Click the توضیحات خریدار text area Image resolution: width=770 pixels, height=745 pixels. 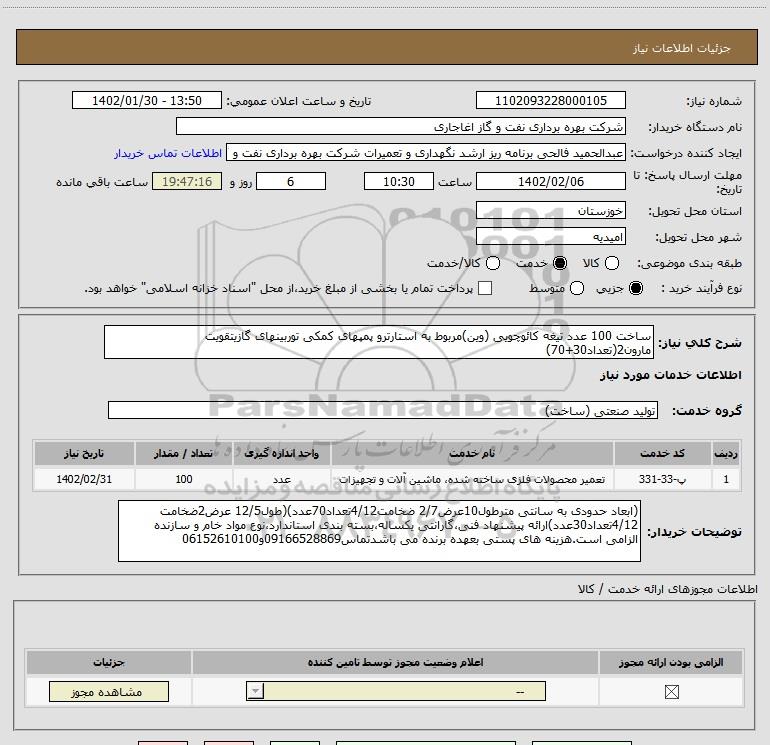tap(379, 531)
